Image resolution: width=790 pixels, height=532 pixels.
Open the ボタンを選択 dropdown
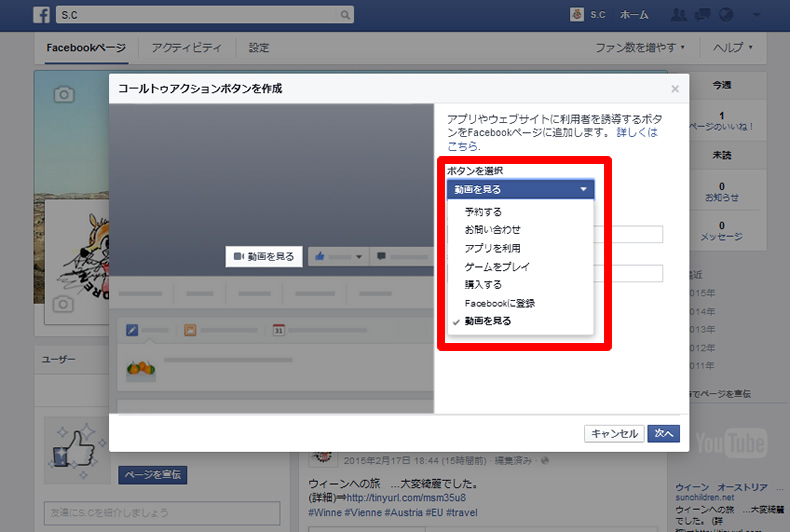(520, 189)
